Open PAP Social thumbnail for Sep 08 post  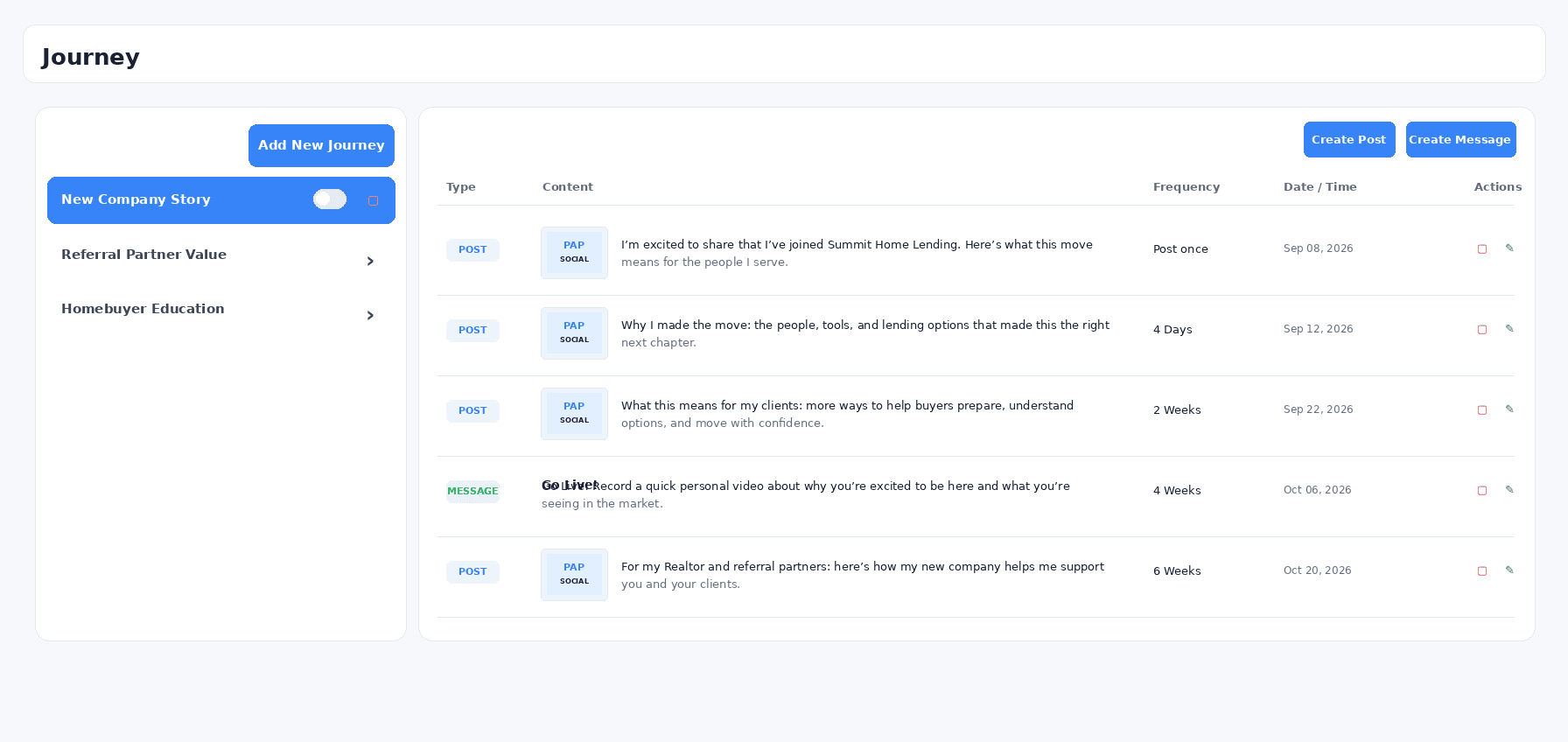(574, 253)
